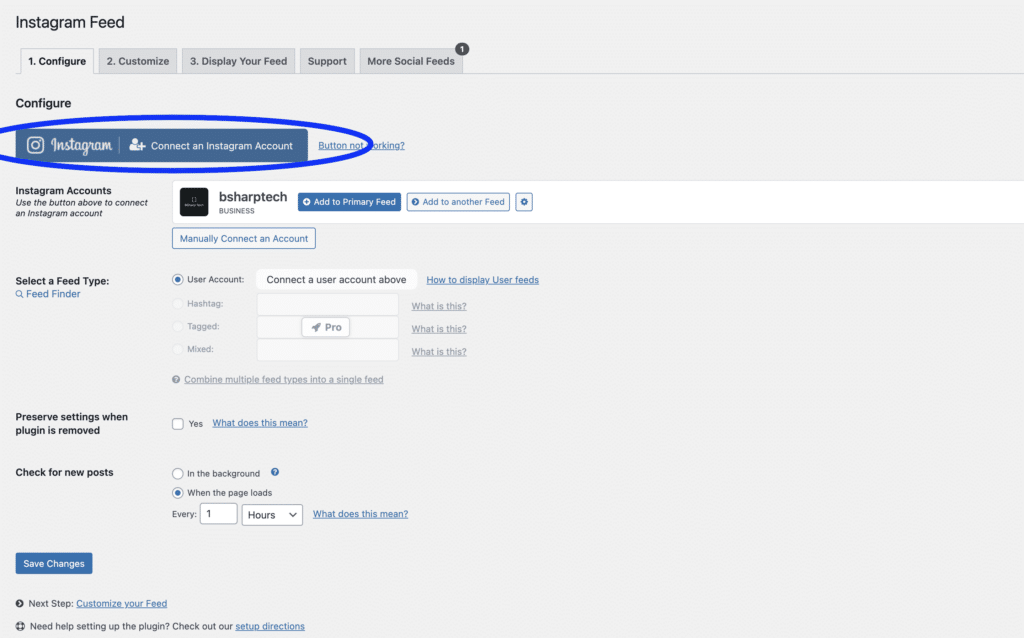Viewport: 1024px width, 638px height.
Task: Tick the Preserve settings Yes checkbox
Action: pyautogui.click(x=178, y=424)
